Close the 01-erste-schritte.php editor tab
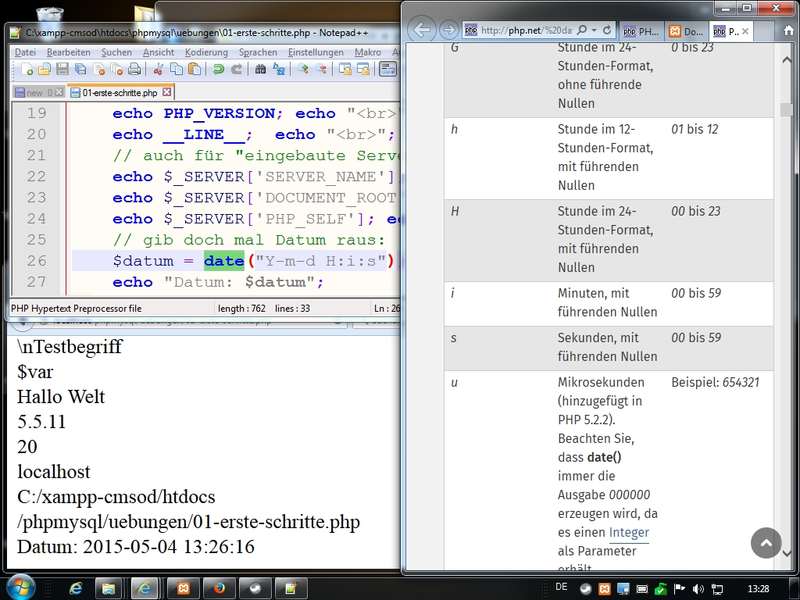 coord(166,93)
